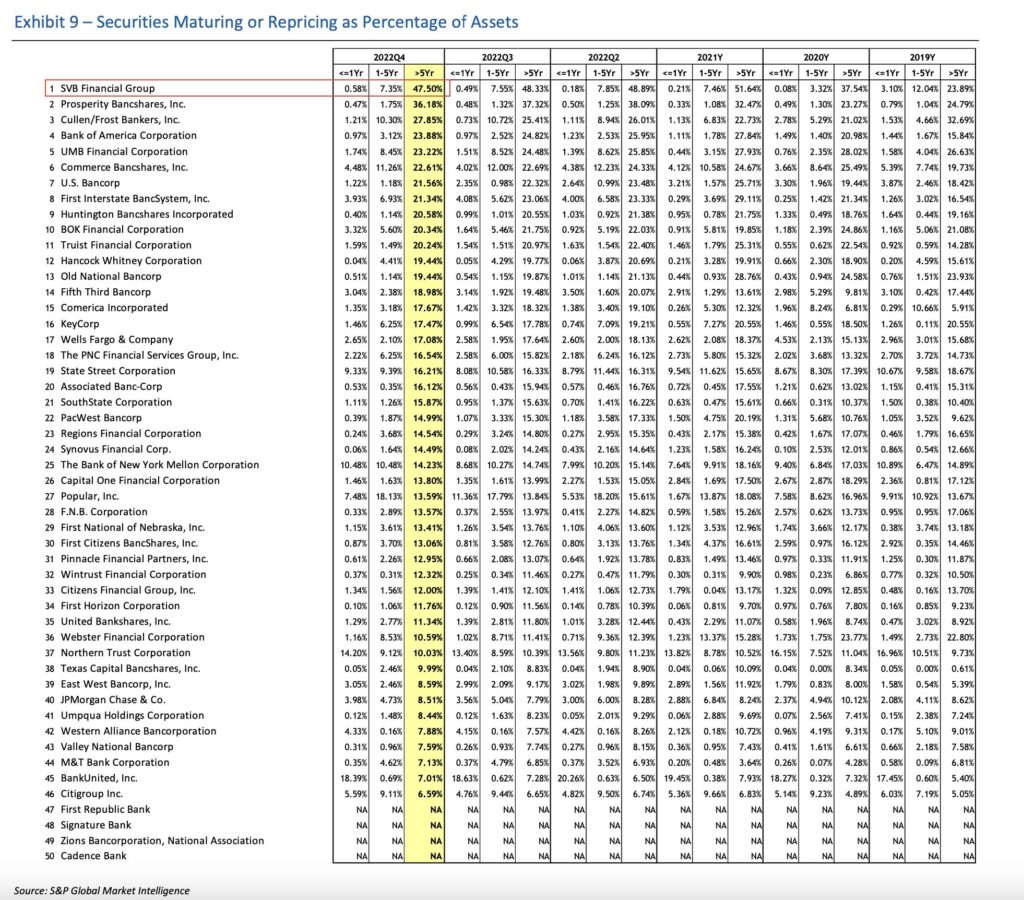Select the 2022Q3 column group header
Image resolution: width=1024 pixels, height=900 pixels.
(x=497, y=57)
